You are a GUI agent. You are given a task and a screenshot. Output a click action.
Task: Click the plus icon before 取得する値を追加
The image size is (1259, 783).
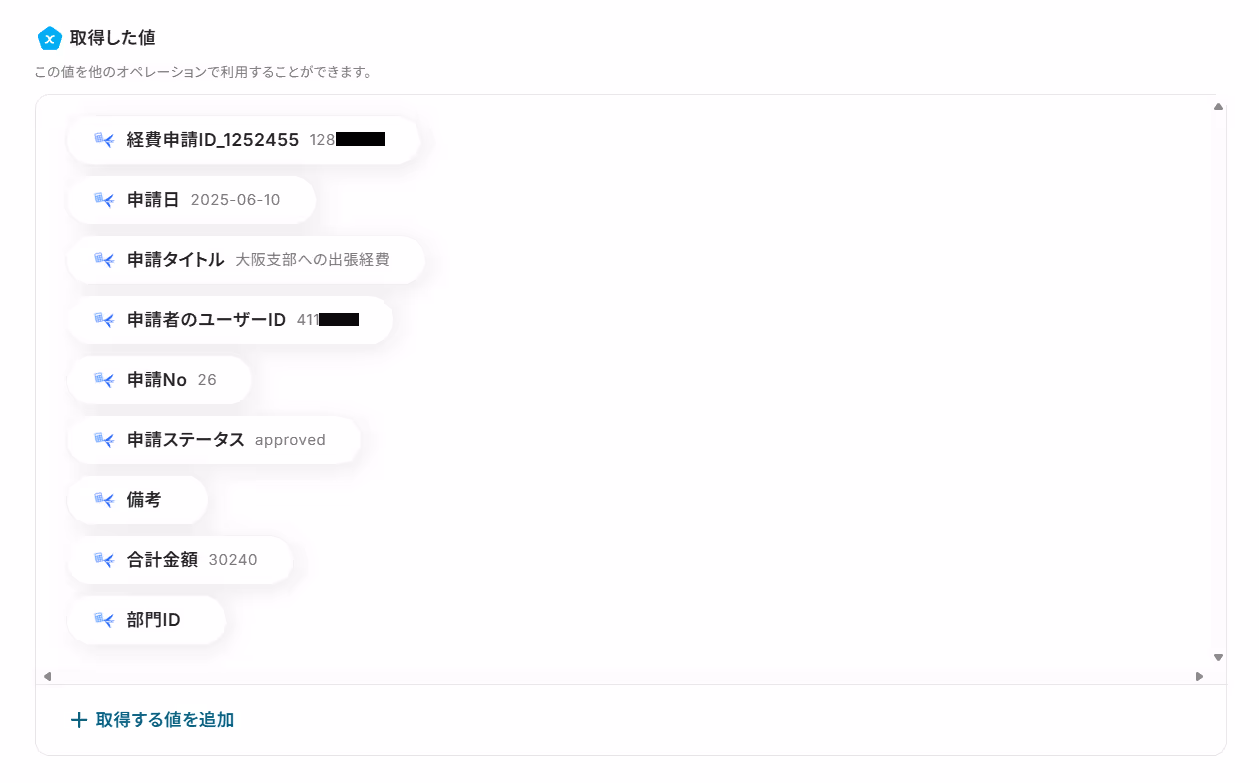tap(79, 720)
